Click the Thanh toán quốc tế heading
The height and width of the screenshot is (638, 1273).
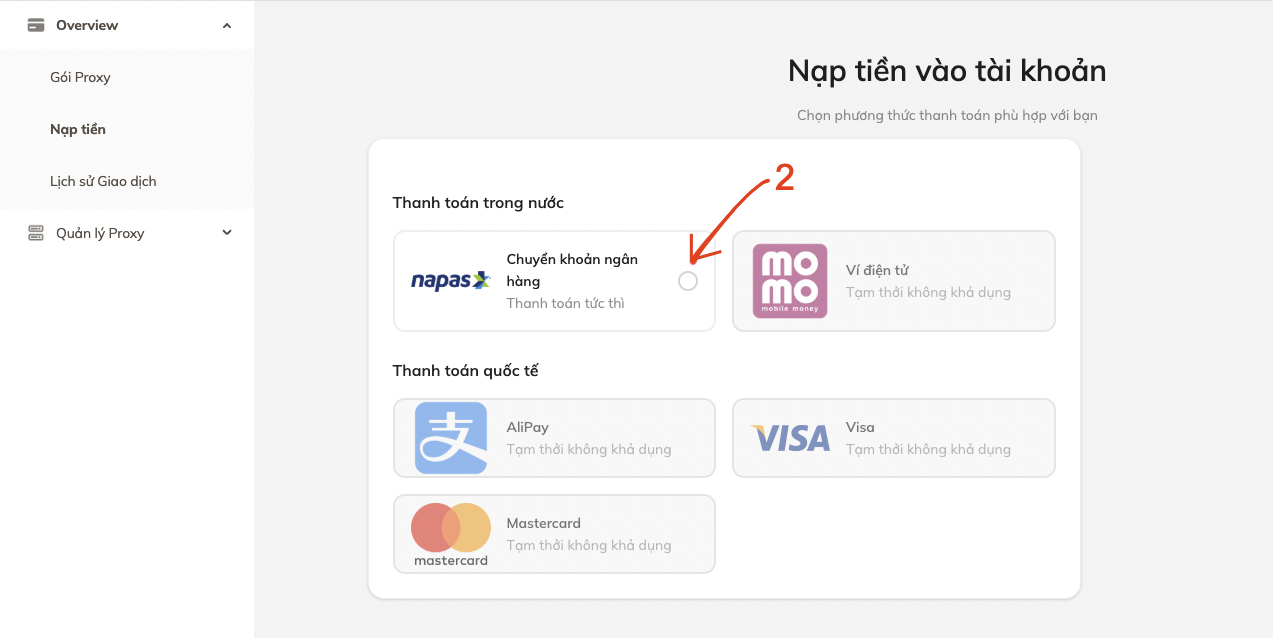pos(465,370)
